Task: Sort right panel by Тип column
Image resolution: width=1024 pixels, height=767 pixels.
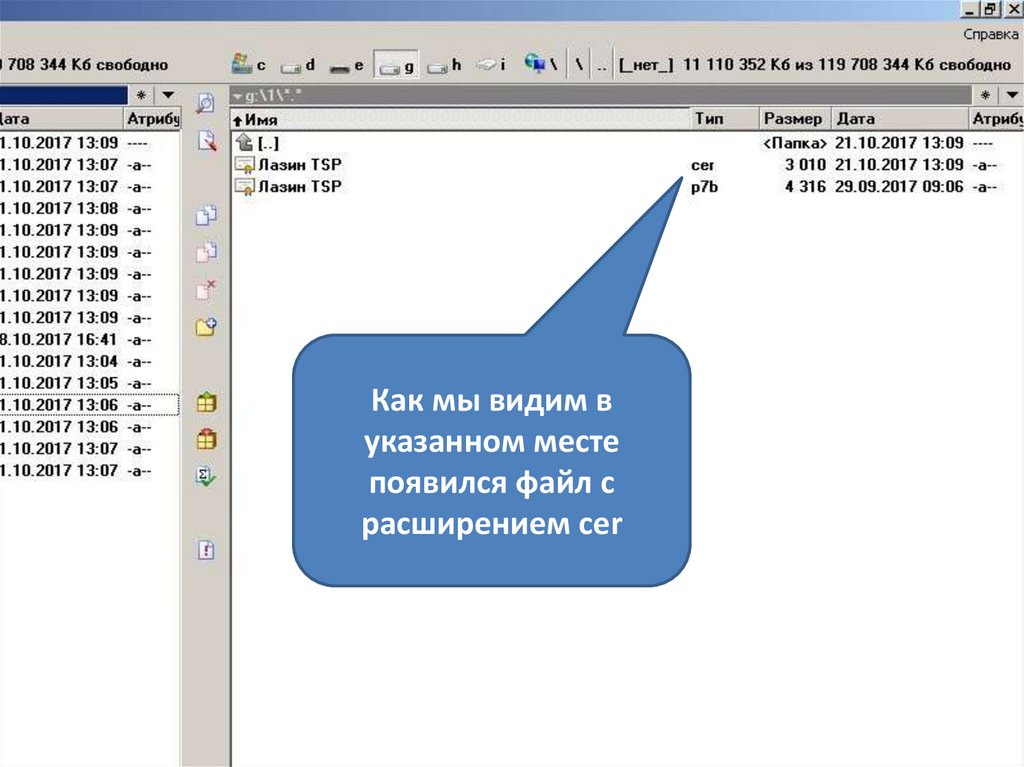Action: pos(725,119)
